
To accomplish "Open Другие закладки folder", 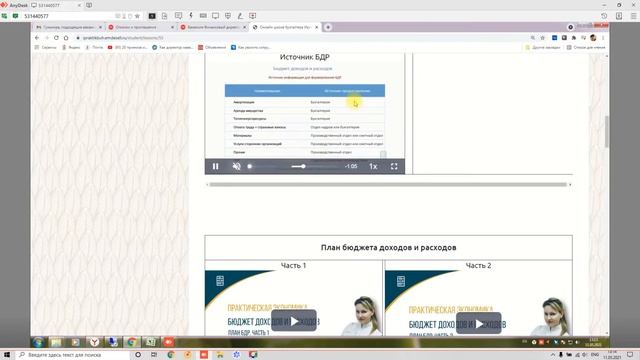I will pyautogui.click(x=542, y=47).
